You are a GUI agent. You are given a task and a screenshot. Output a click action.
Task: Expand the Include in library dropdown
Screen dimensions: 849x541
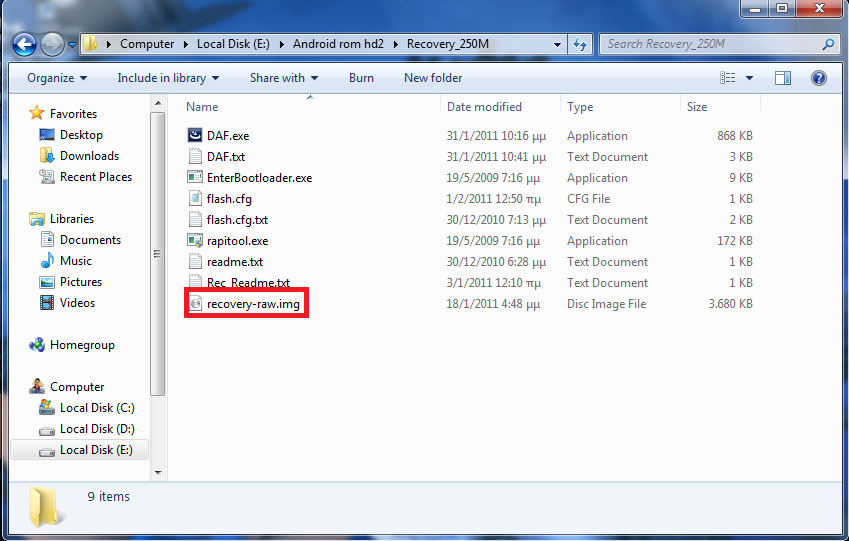click(x=163, y=78)
